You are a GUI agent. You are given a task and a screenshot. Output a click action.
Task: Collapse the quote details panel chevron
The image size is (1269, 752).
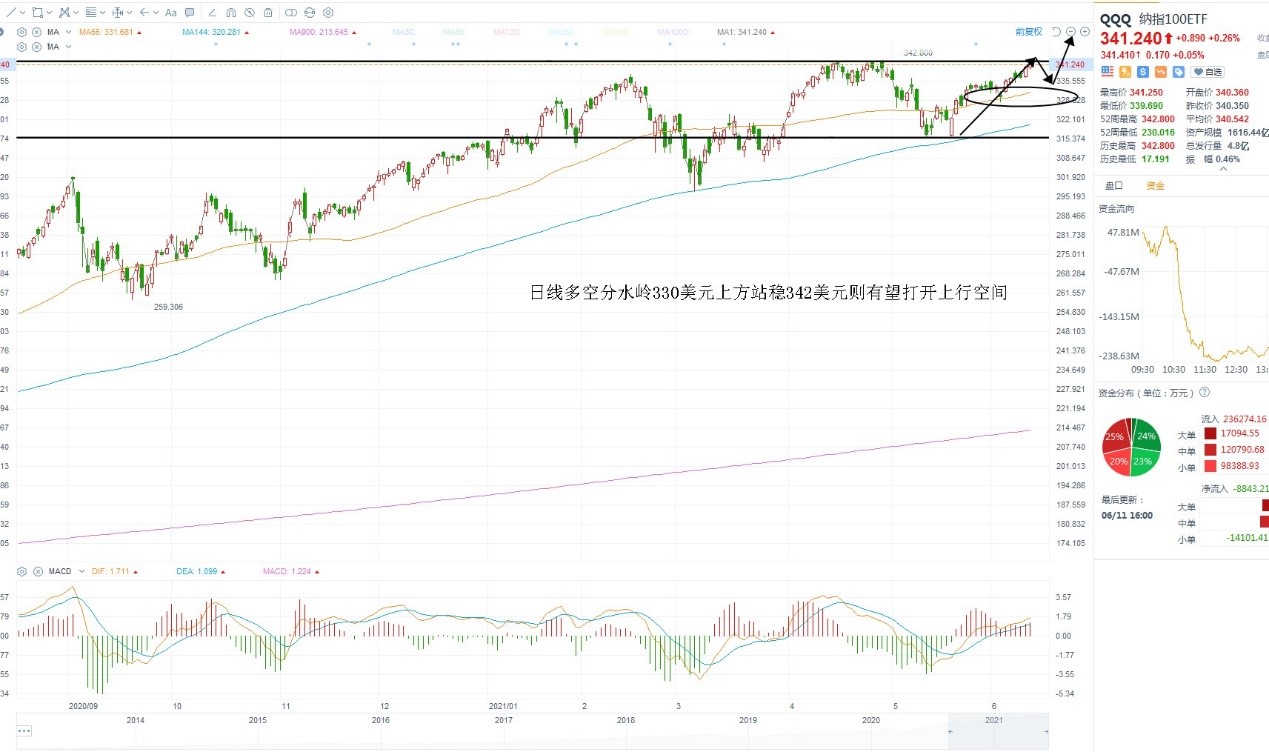(x=1222, y=169)
